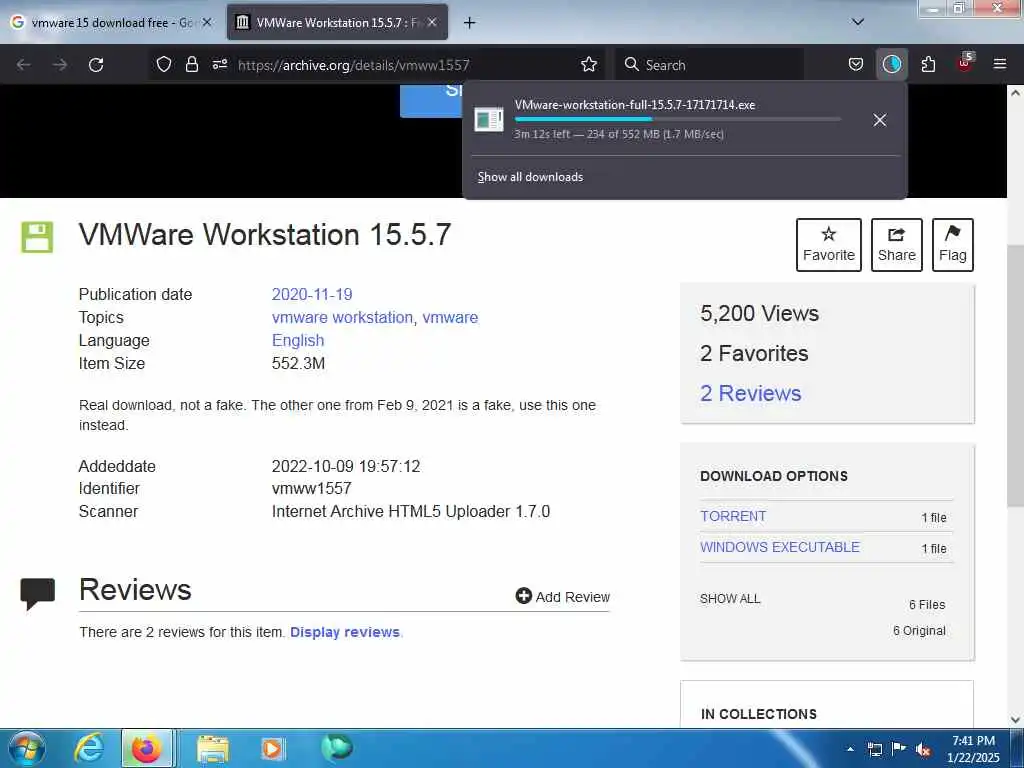Open site permissions icon in address bar
This screenshot has height=768, width=1024.
coord(220,64)
